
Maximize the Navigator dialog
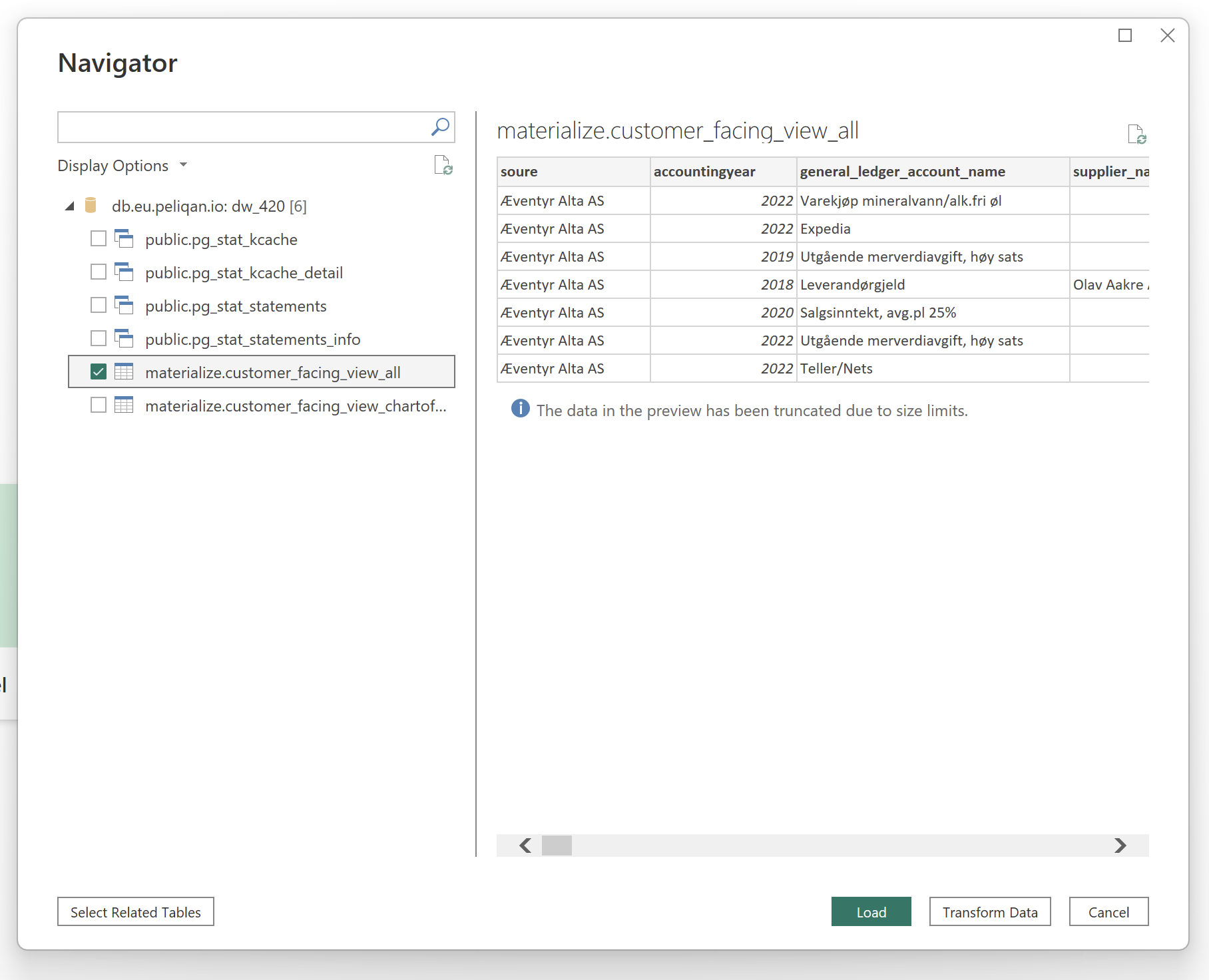click(x=1125, y=35)
